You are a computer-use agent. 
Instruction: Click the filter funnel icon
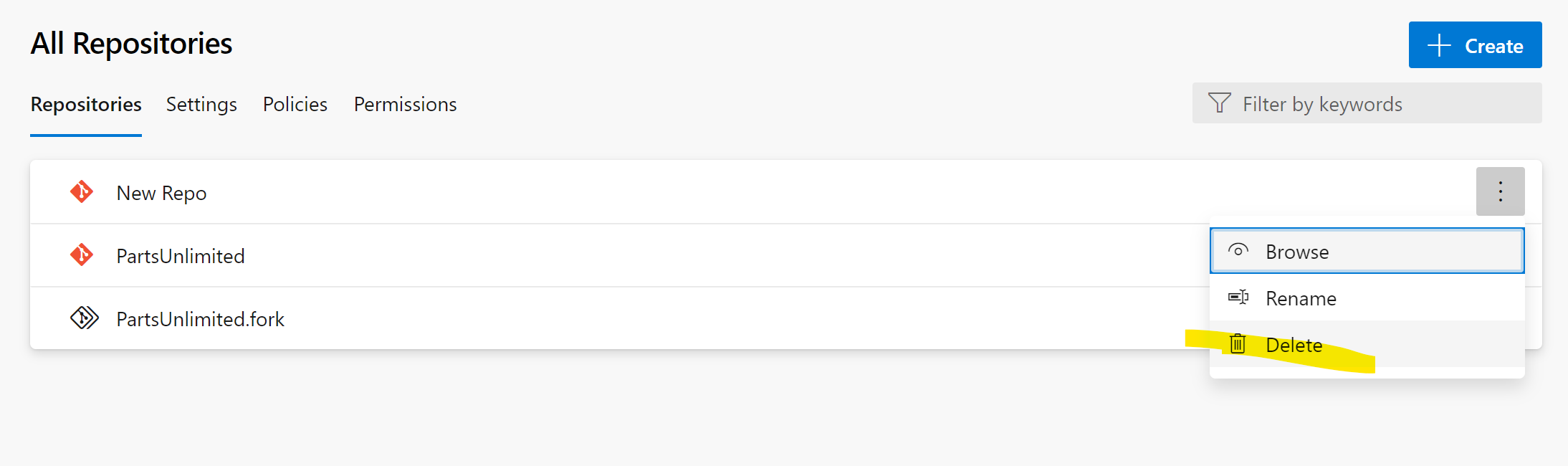click(x=1219, y=103)
